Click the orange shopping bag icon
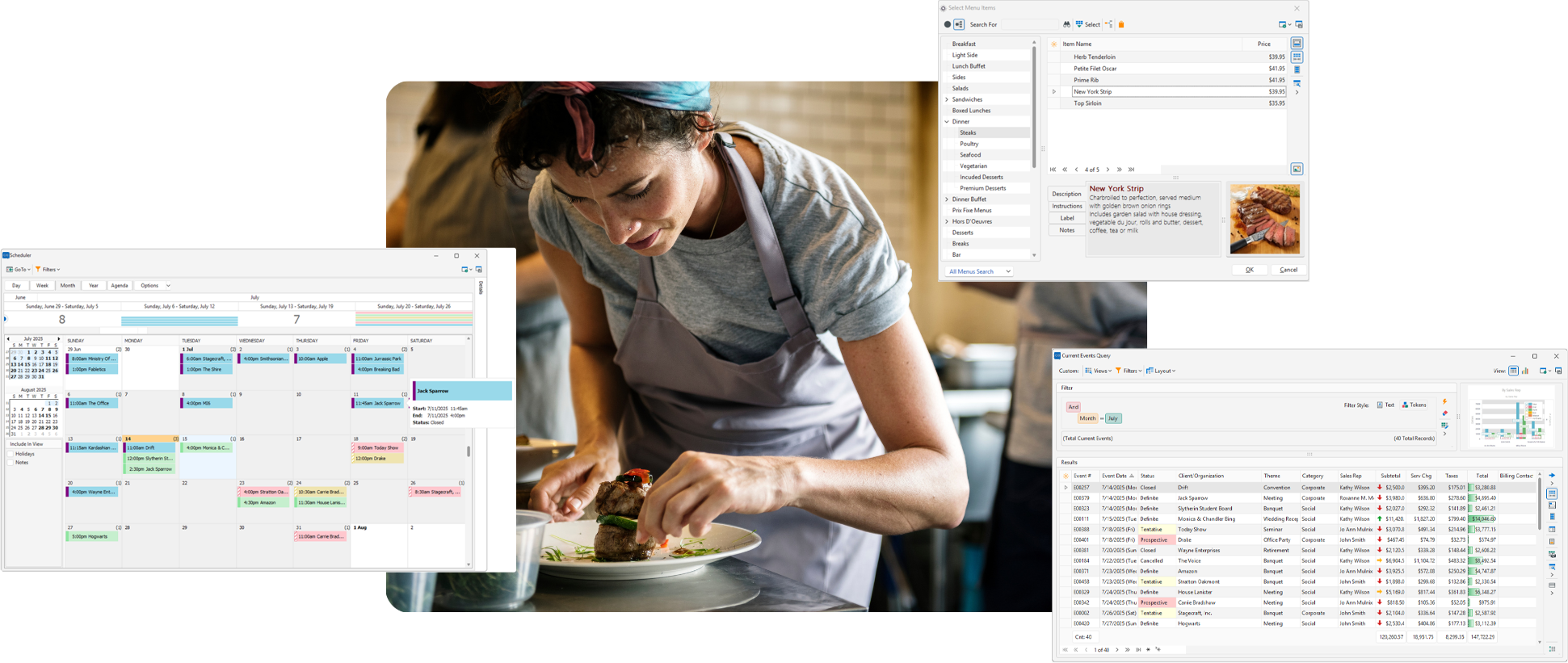Viewport: 1568px width, 663px height. pyautogui.click(x=1121, y=24)
